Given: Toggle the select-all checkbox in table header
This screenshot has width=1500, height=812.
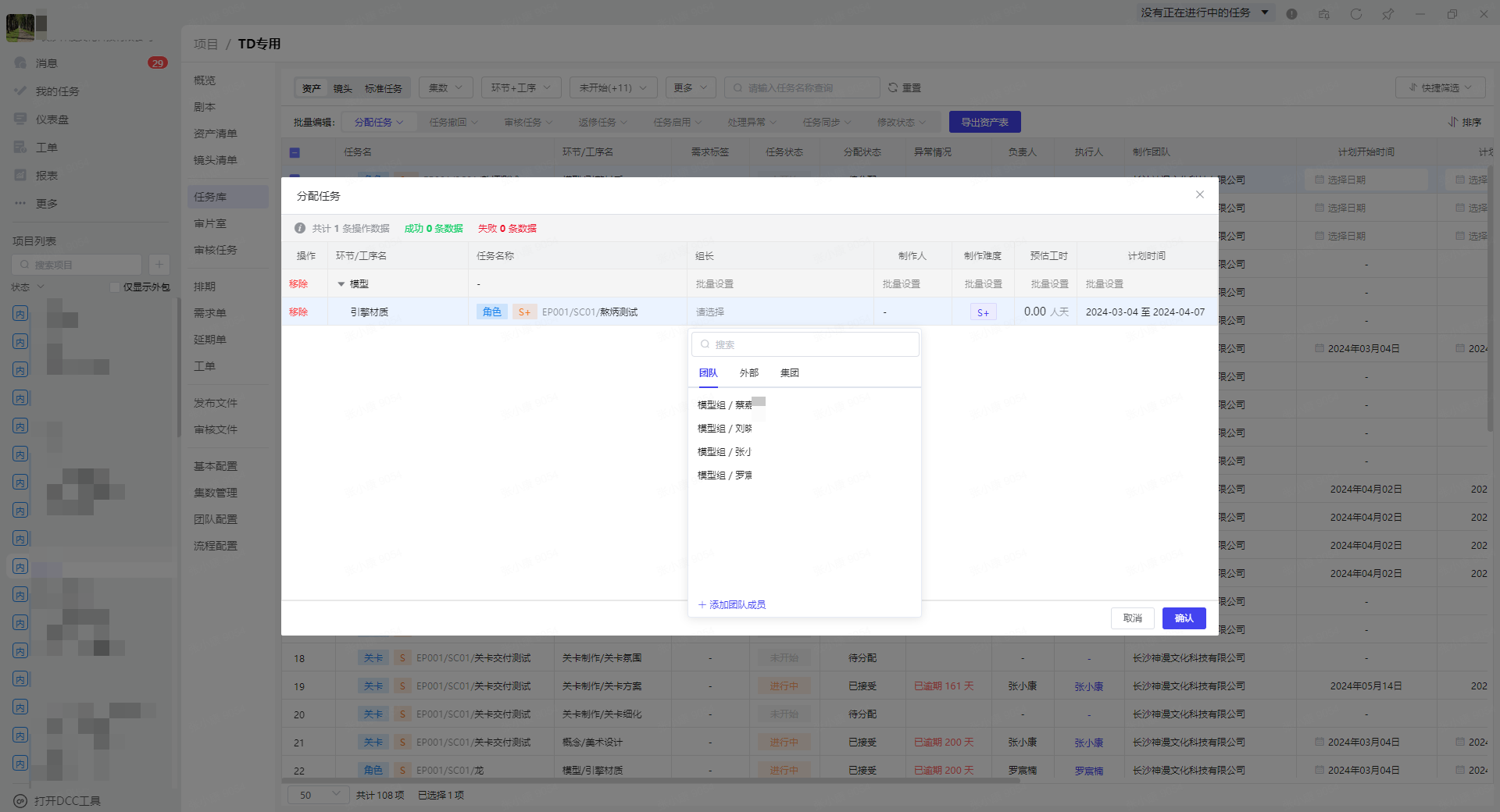Looking at the screenshot, I should 295,152.
